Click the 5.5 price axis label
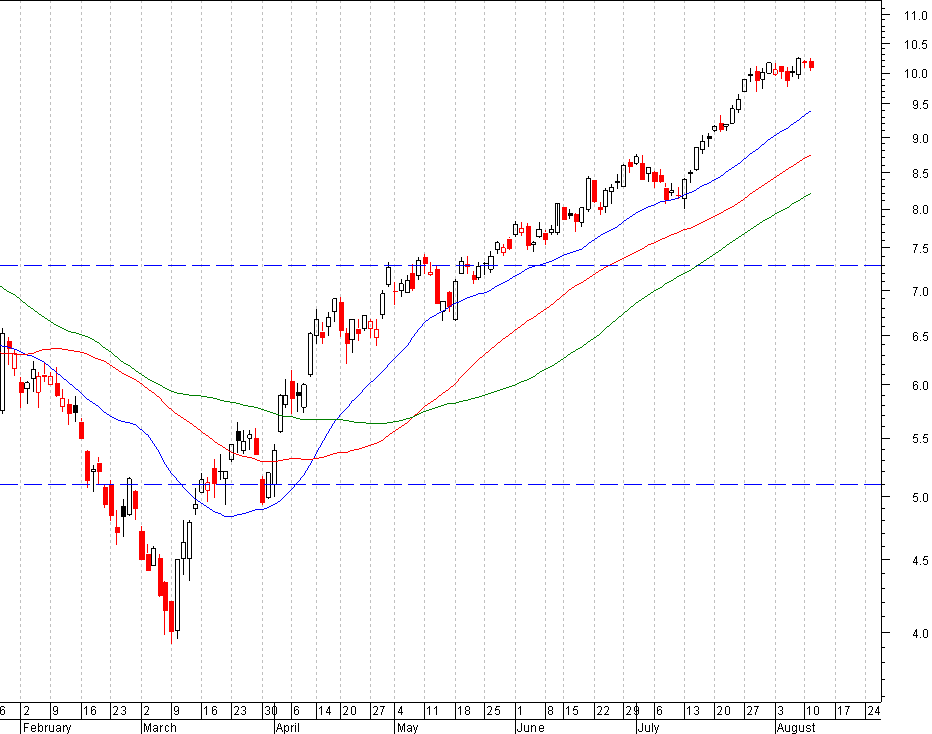The height and width of the screenshot is (734, 932). coord(919,439)
